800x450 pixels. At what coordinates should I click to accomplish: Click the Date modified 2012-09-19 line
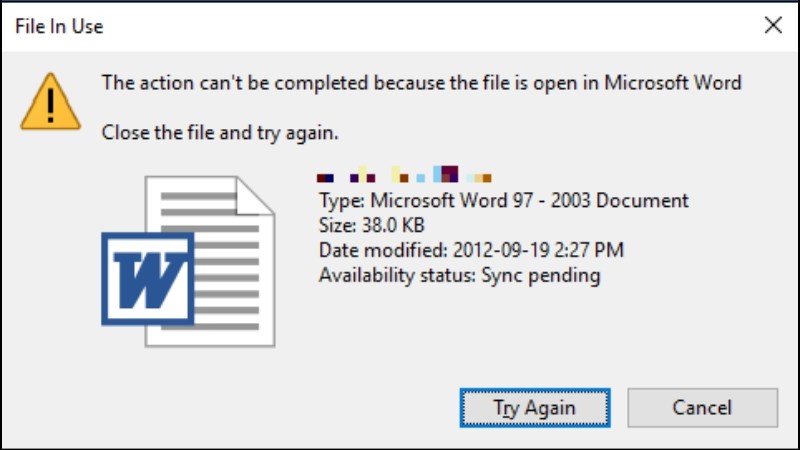click(471, 250)
